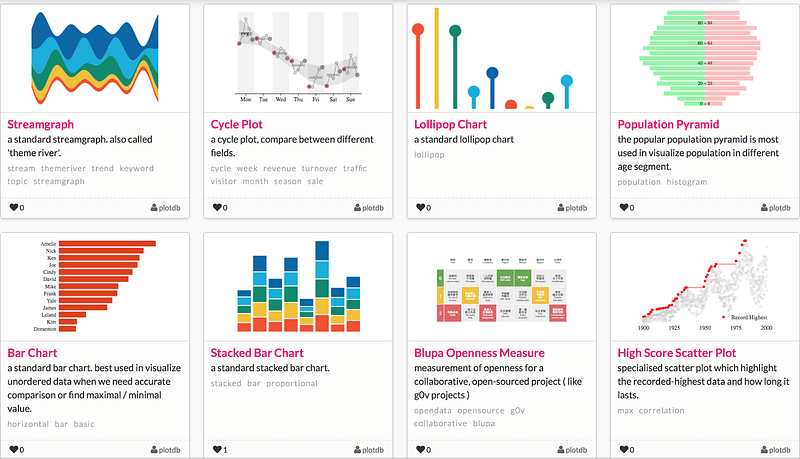Click the heart icon on Bar Chart card
This screenshot has width=800, height=459.
click(x=12, y=450)
